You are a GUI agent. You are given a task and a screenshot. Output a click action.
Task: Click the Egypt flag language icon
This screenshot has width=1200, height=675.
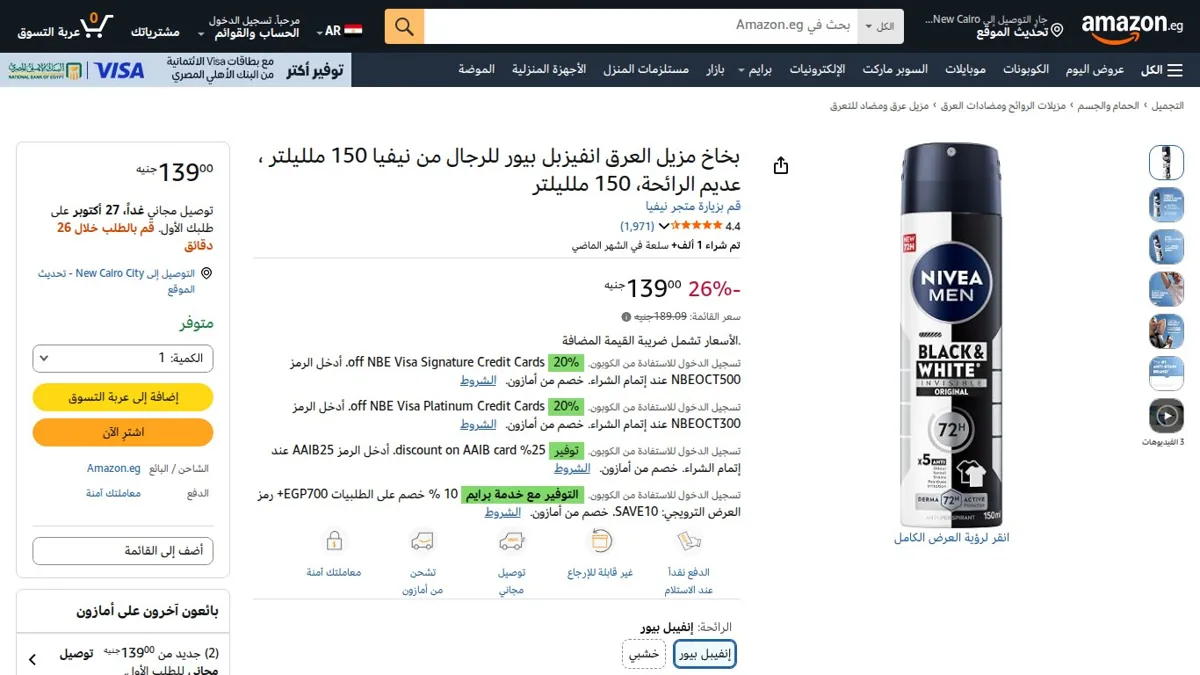353,31
